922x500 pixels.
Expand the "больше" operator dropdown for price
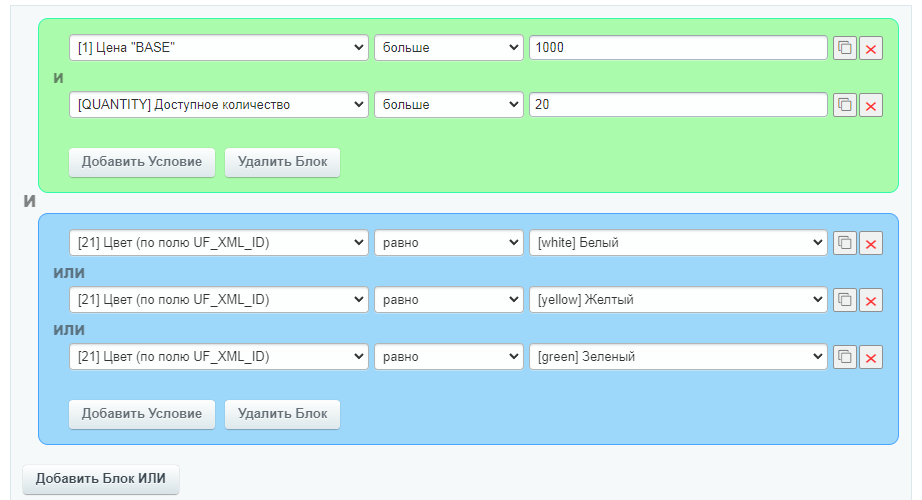[448, 48]
